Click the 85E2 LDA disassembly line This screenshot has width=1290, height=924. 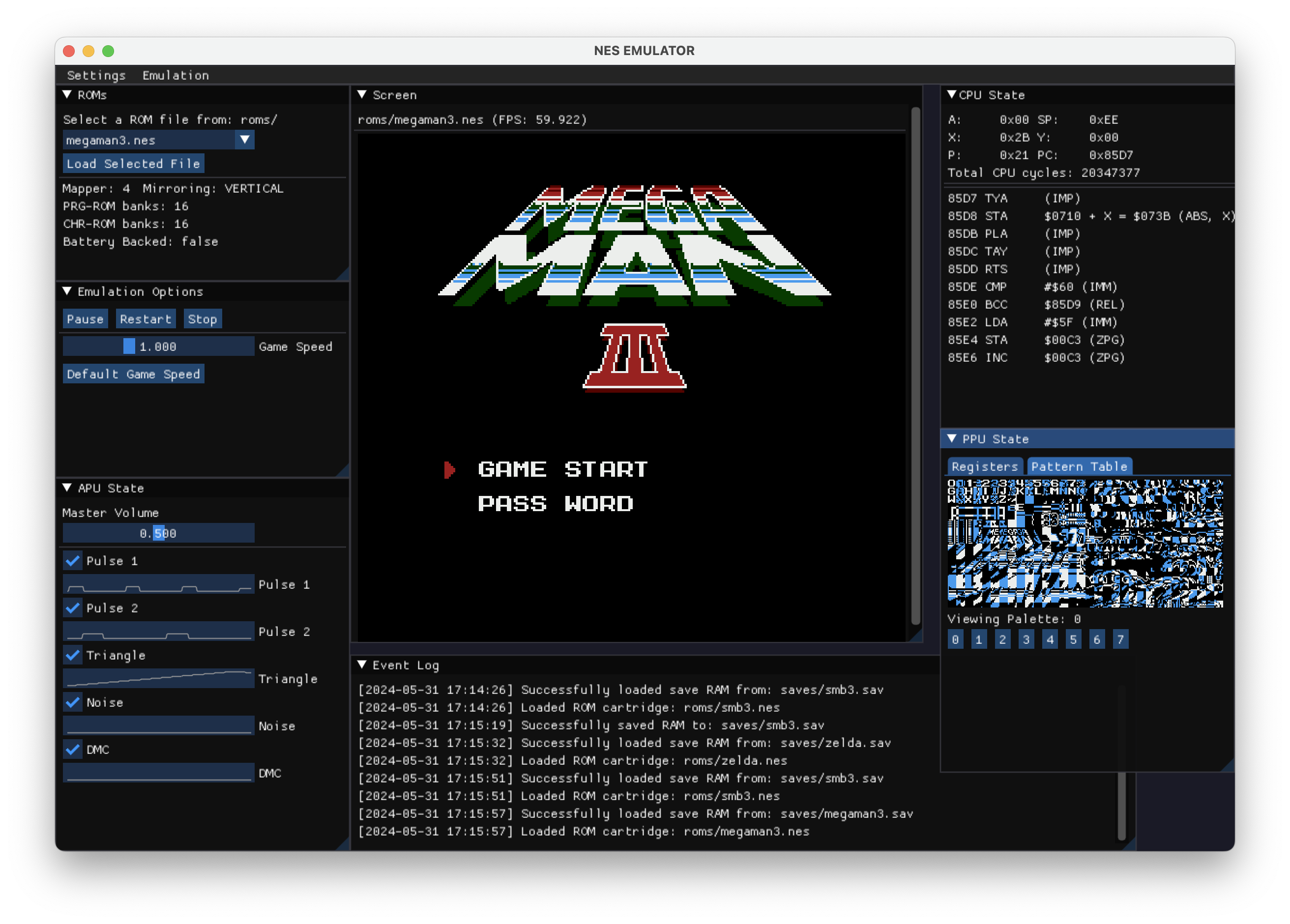coord(1032,322)
